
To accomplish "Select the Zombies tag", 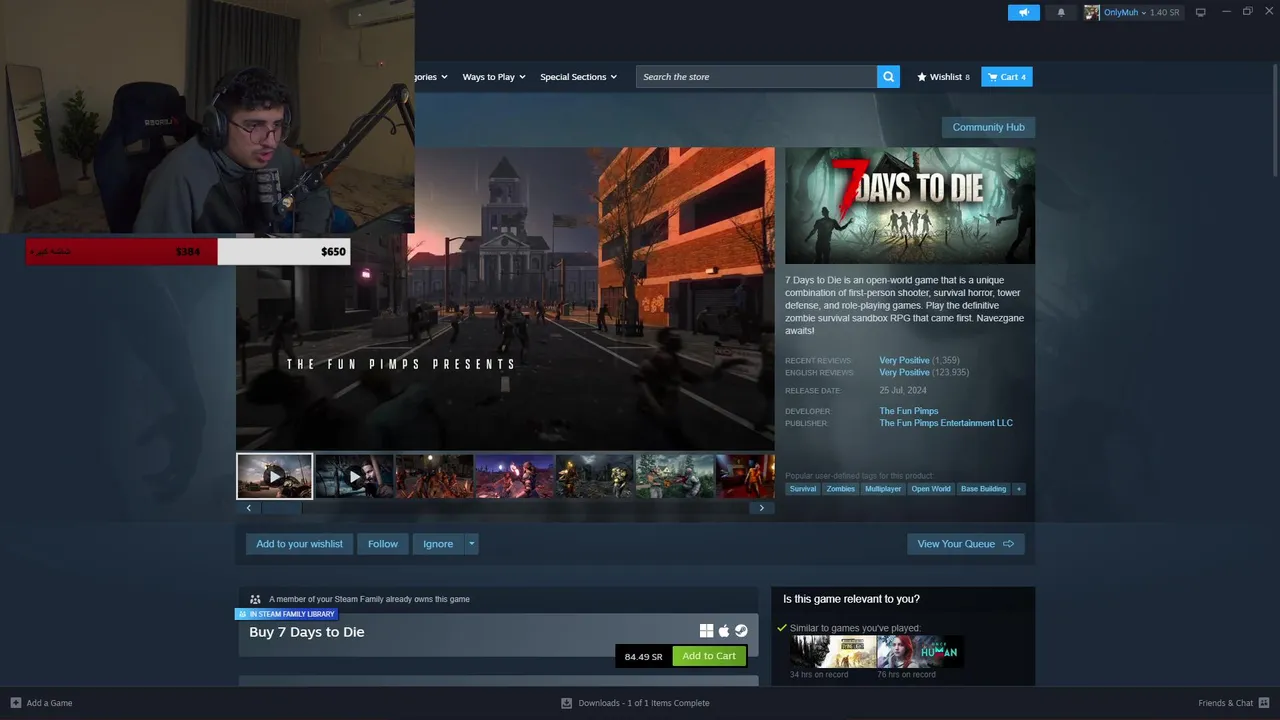I will [x=840, y=489].
